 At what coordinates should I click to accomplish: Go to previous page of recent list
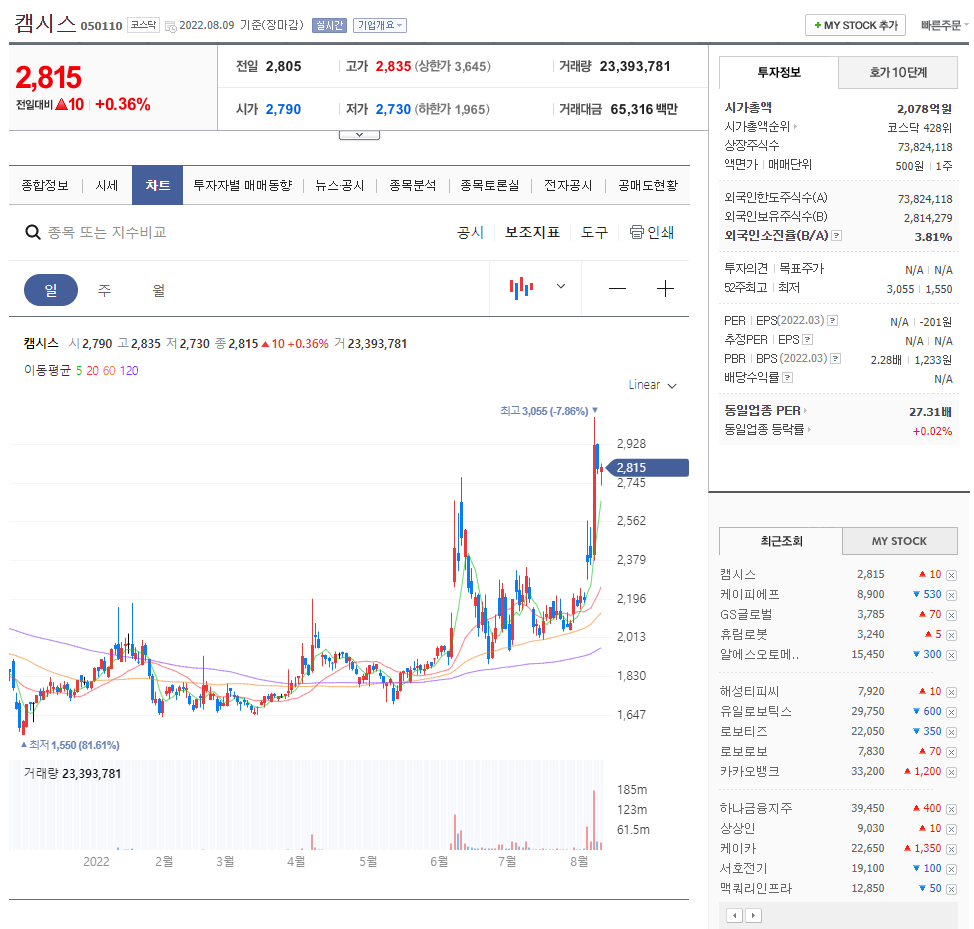(735, 915)
